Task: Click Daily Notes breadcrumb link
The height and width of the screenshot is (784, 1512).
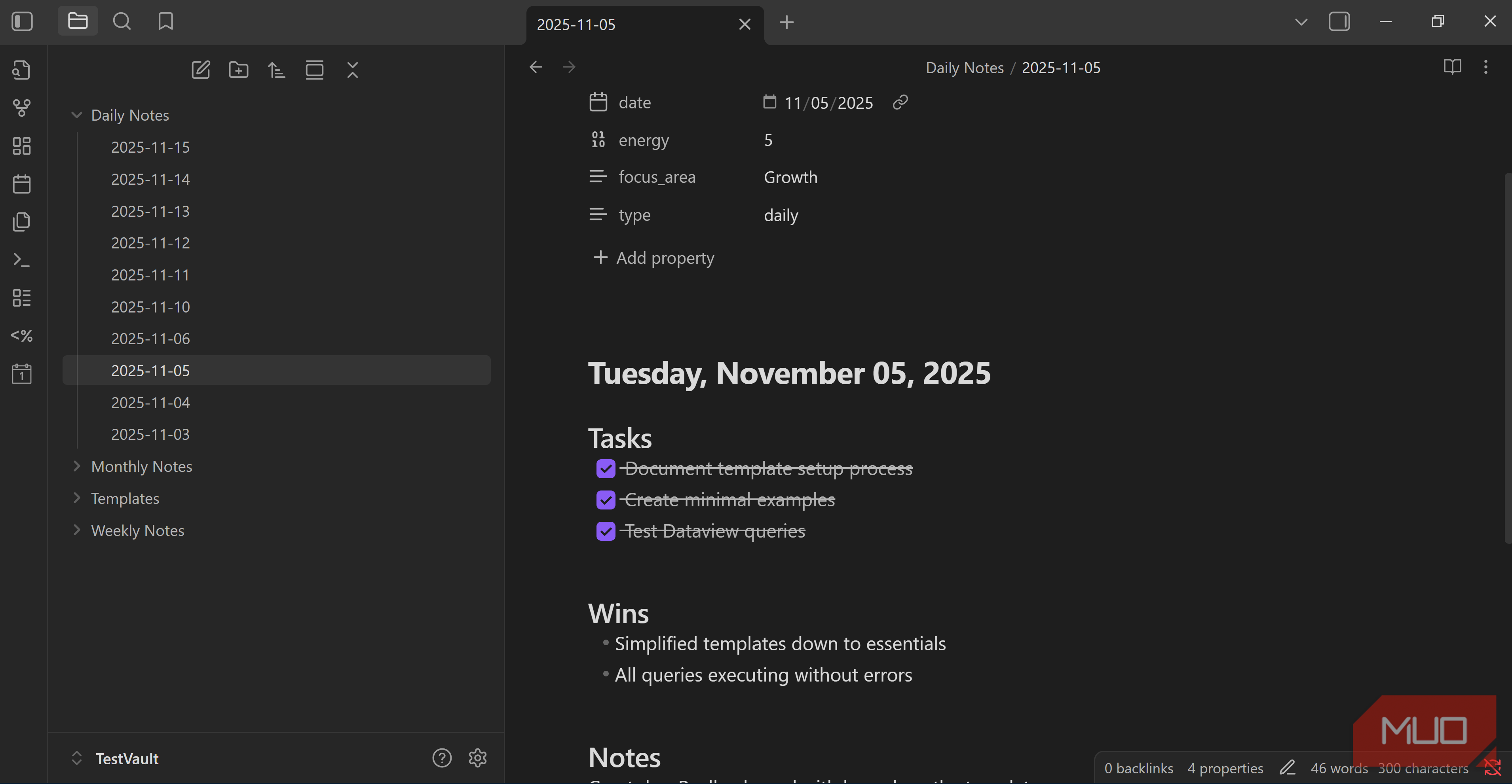Action: click(x=964, y=67)
